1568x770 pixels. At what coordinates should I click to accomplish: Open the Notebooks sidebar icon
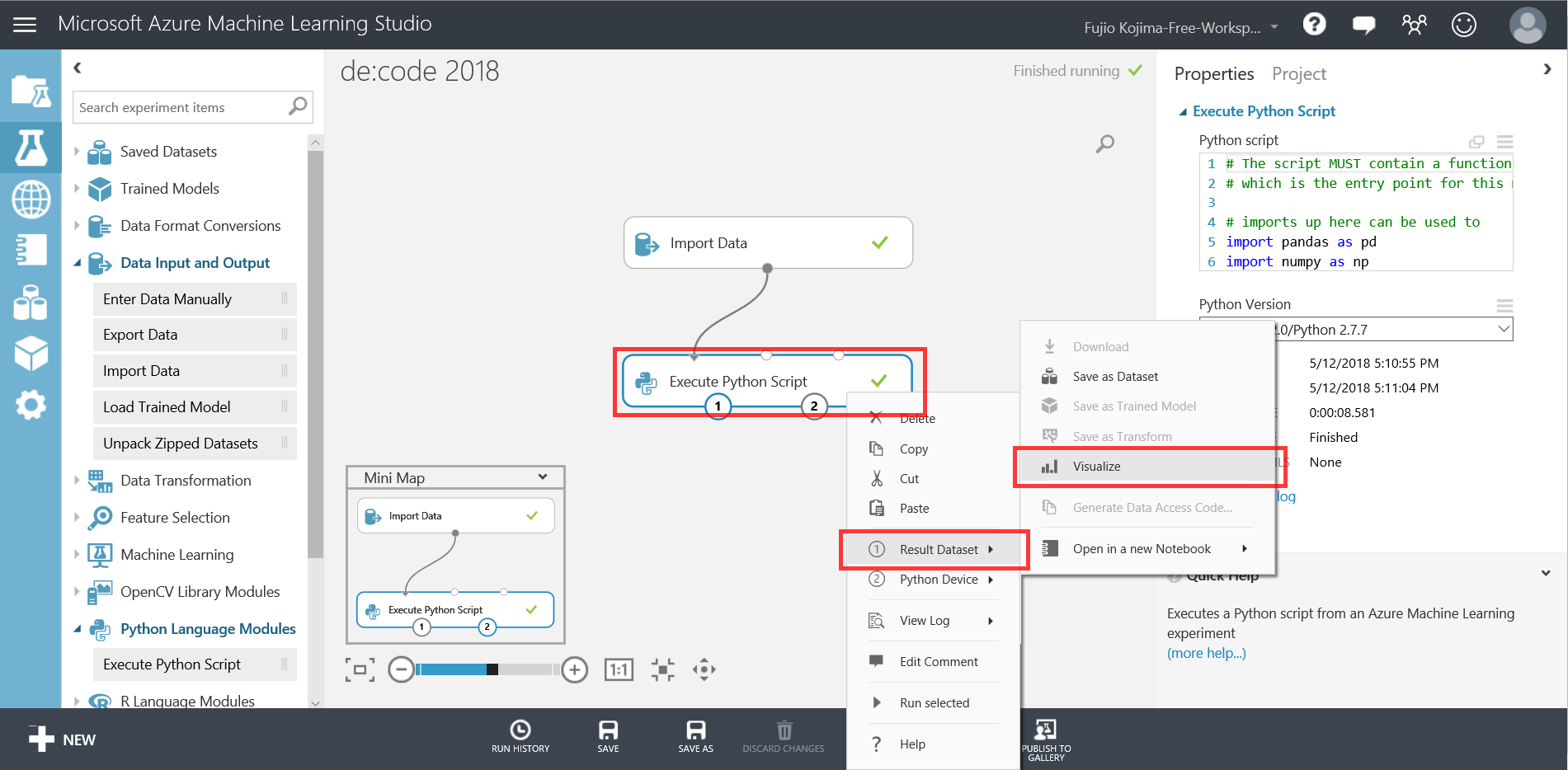click(31, 250)
